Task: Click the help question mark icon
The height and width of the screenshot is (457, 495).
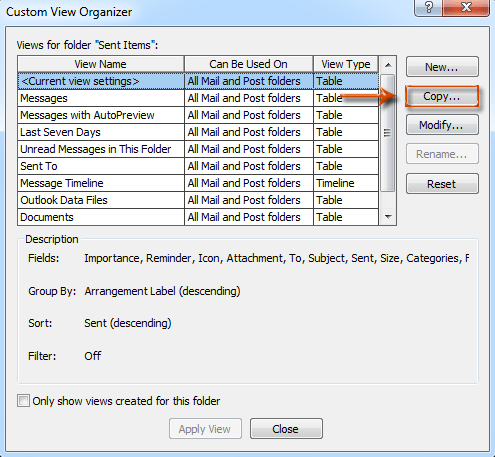Action: (428, 7)
